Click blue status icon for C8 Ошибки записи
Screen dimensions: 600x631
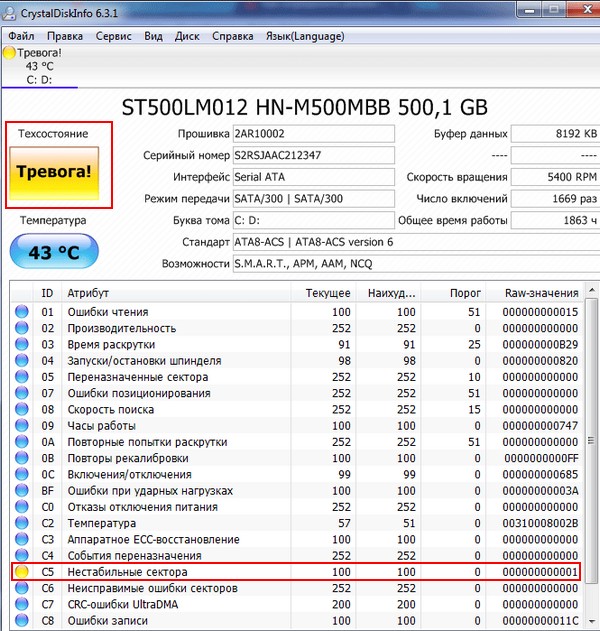click(23, 621)
